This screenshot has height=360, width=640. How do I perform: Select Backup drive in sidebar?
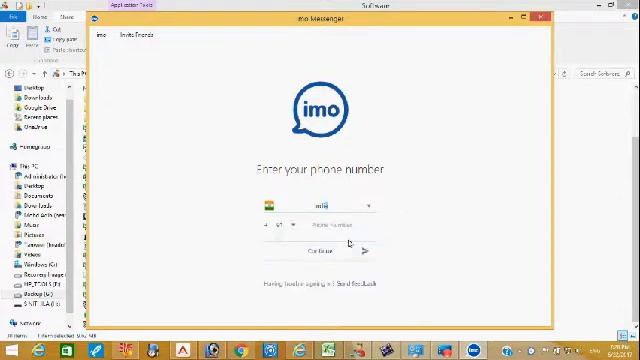33,294
